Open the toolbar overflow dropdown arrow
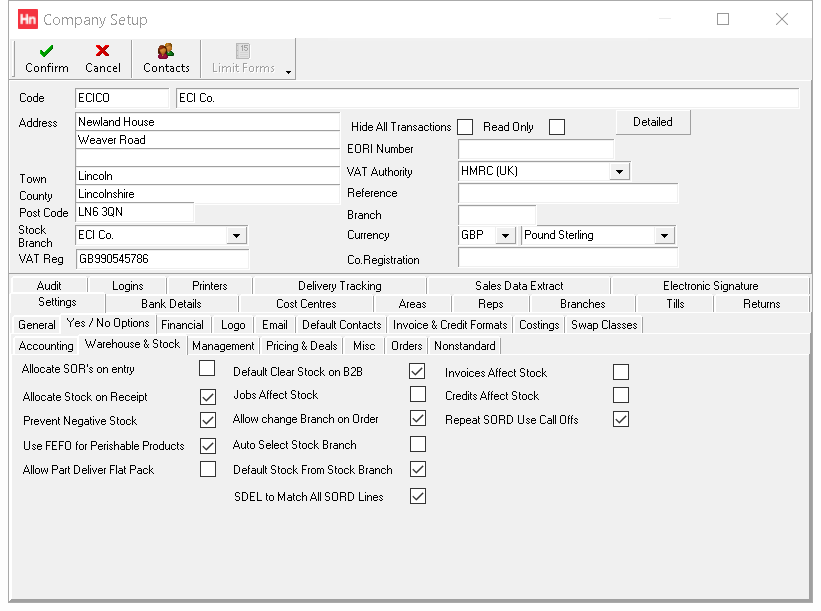821x611 pixels. pos(289,72)
